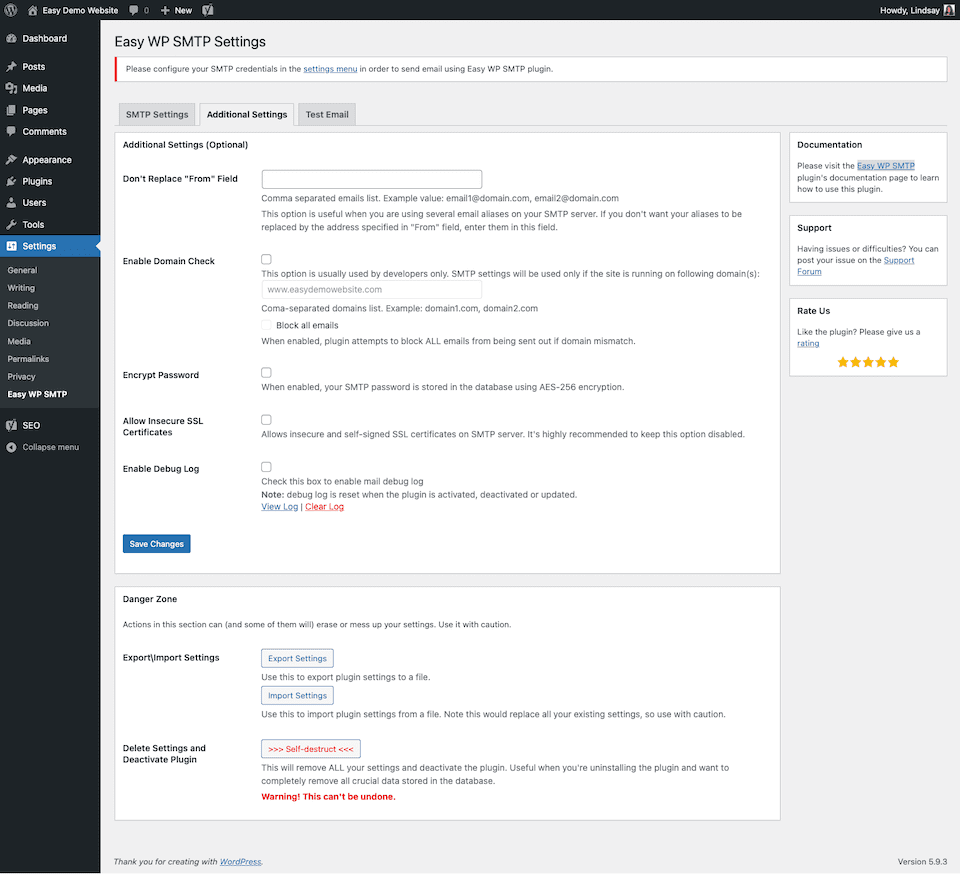Click the Save Changes button
The width and height of the screenshot is (960, 874).
point(156,544)
